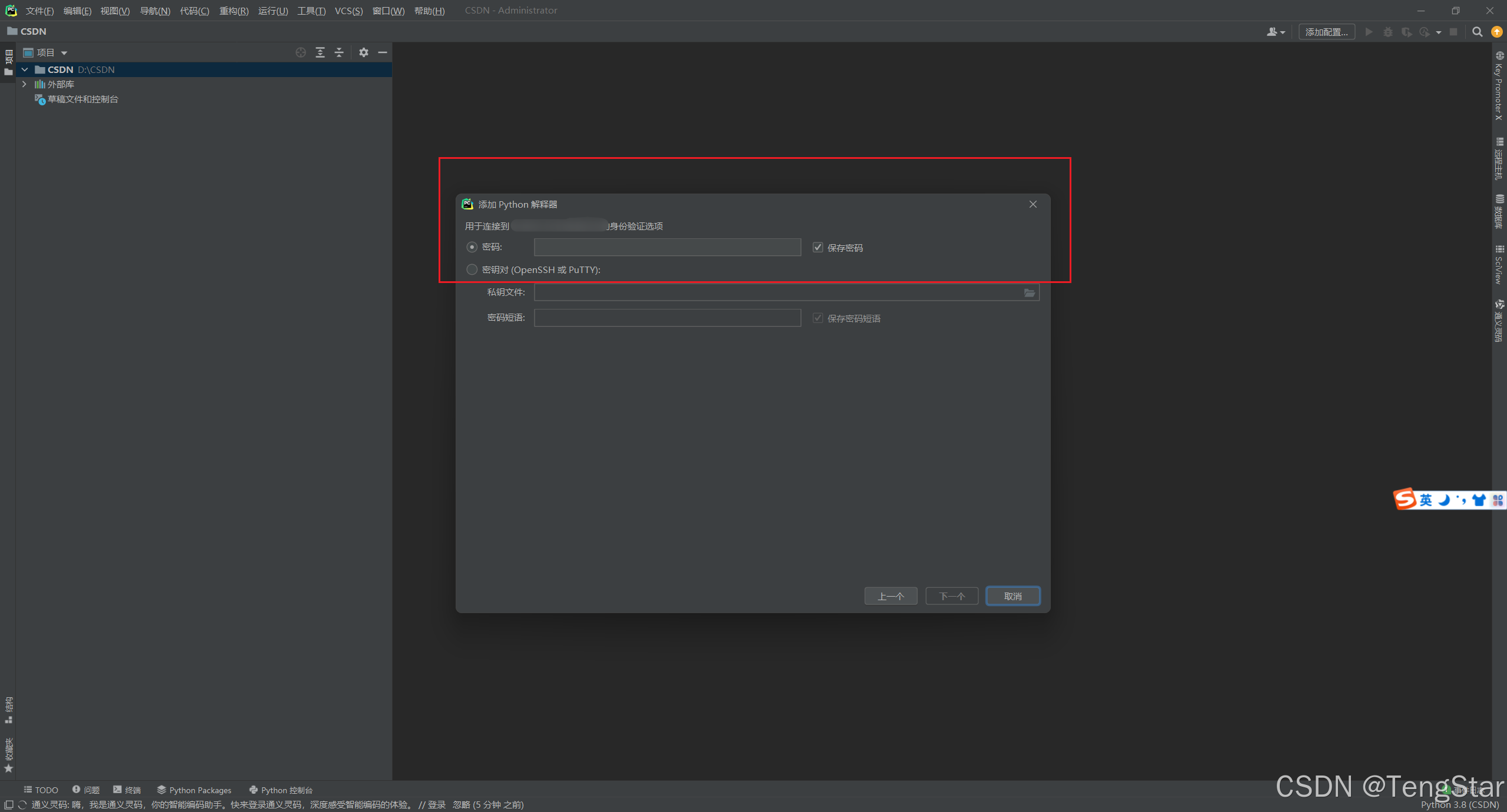Viewport: 1507px width, 812px height.
Task: Hide the project panel with minus icon
Action: click(x=383, y=52)
